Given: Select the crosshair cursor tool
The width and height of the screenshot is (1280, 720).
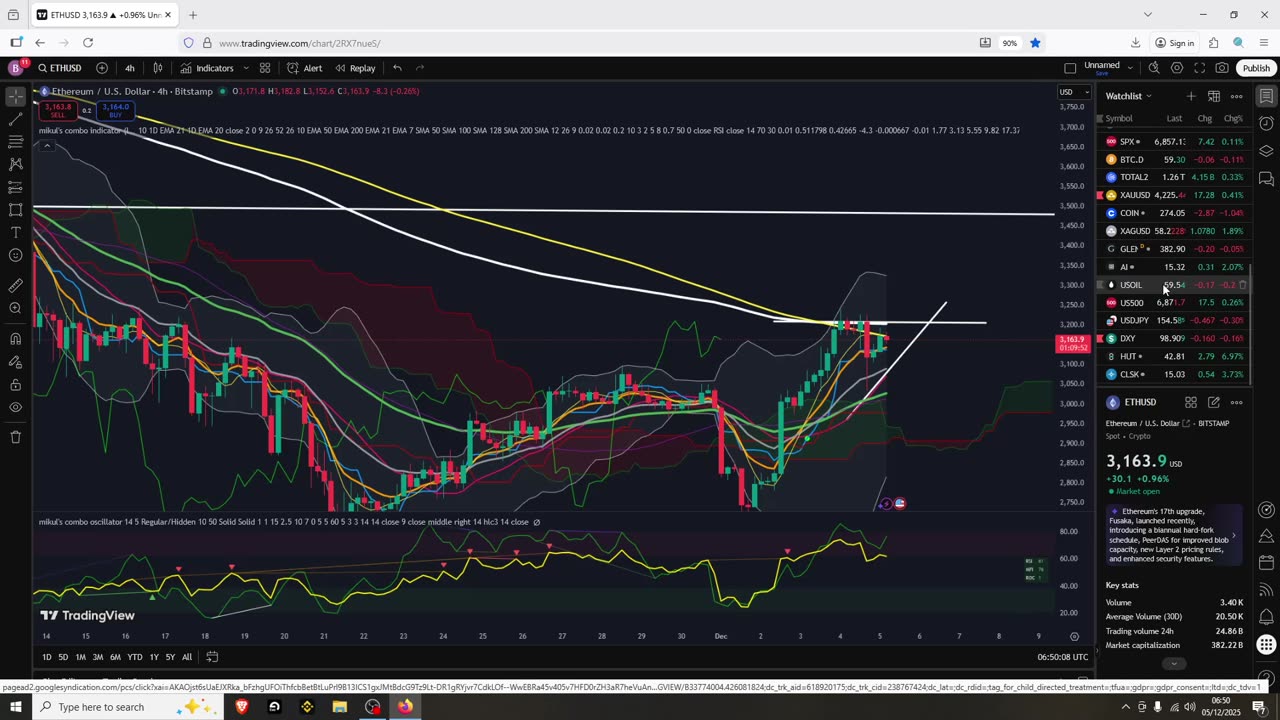Looking at the screenshot, I should pyautogui.click(x=15, y=96).
